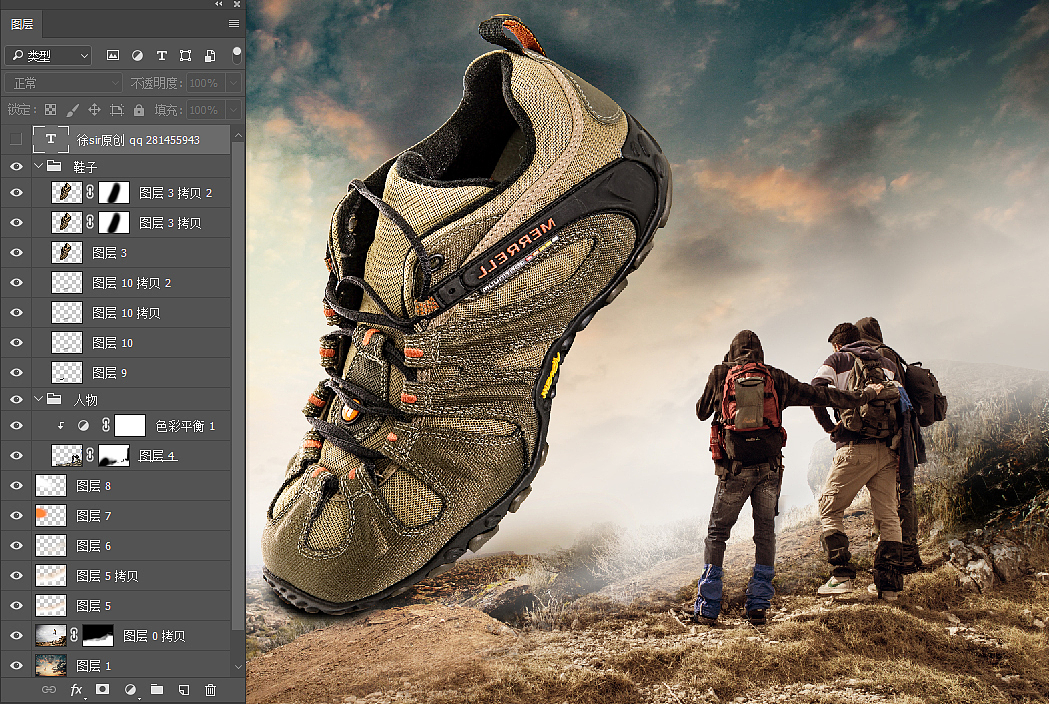The height and width of the screenshot is (704, 1049).
Task: Hide layer 图层 1
Action: tap(16, 665)
